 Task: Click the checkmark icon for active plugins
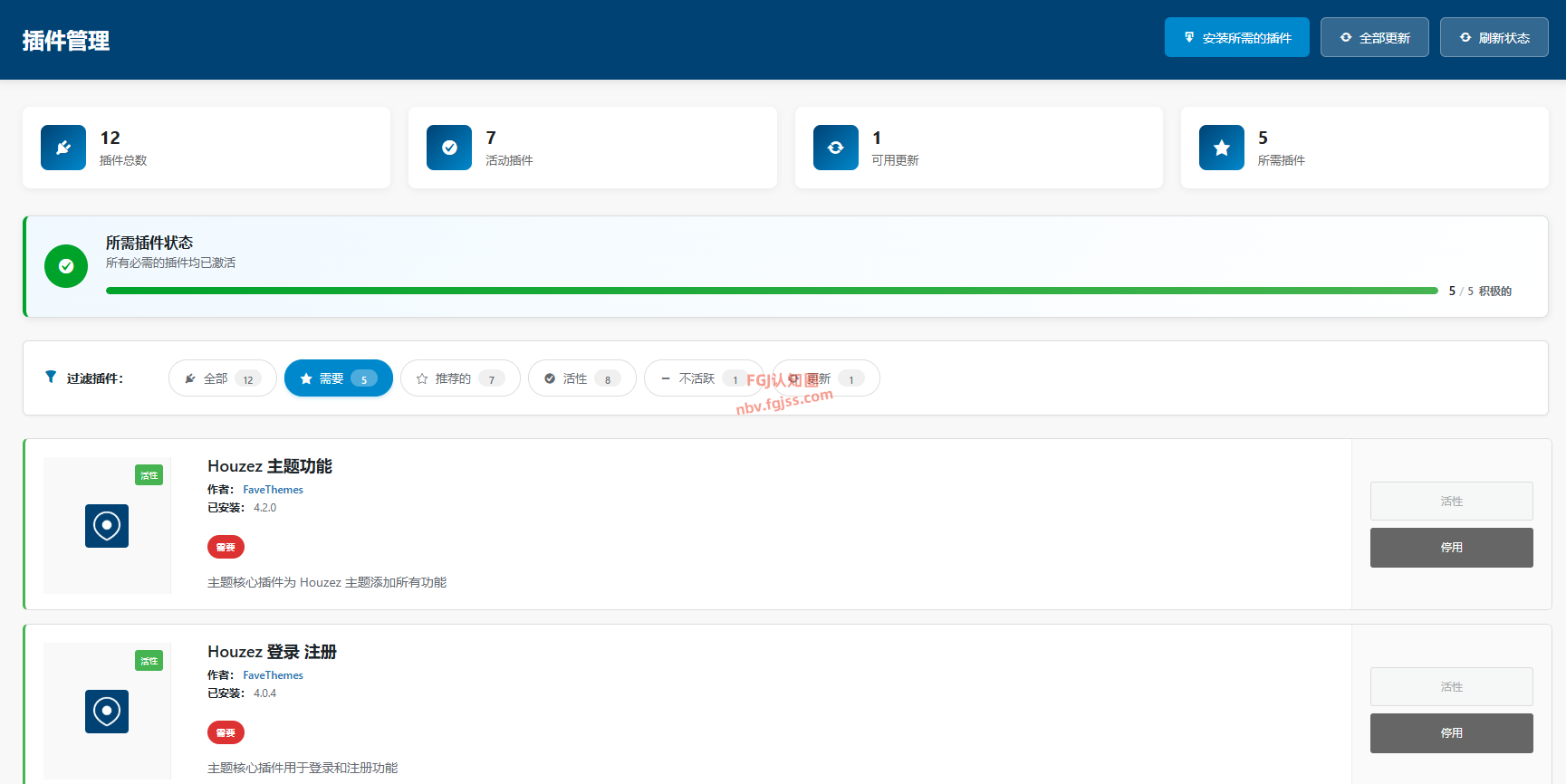point(449,148)
